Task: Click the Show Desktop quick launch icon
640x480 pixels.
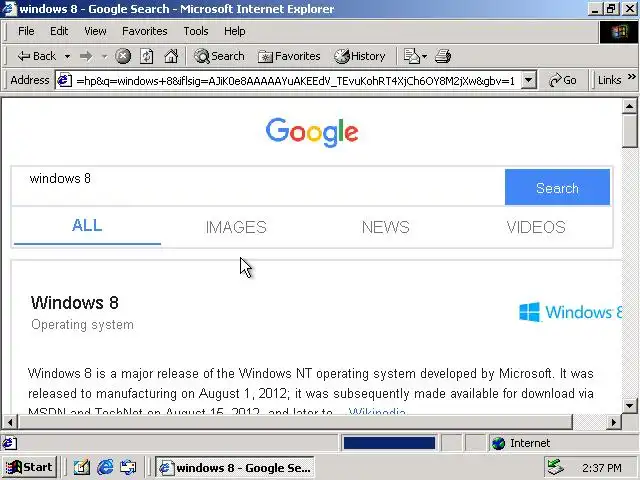Action: point(81,467)
